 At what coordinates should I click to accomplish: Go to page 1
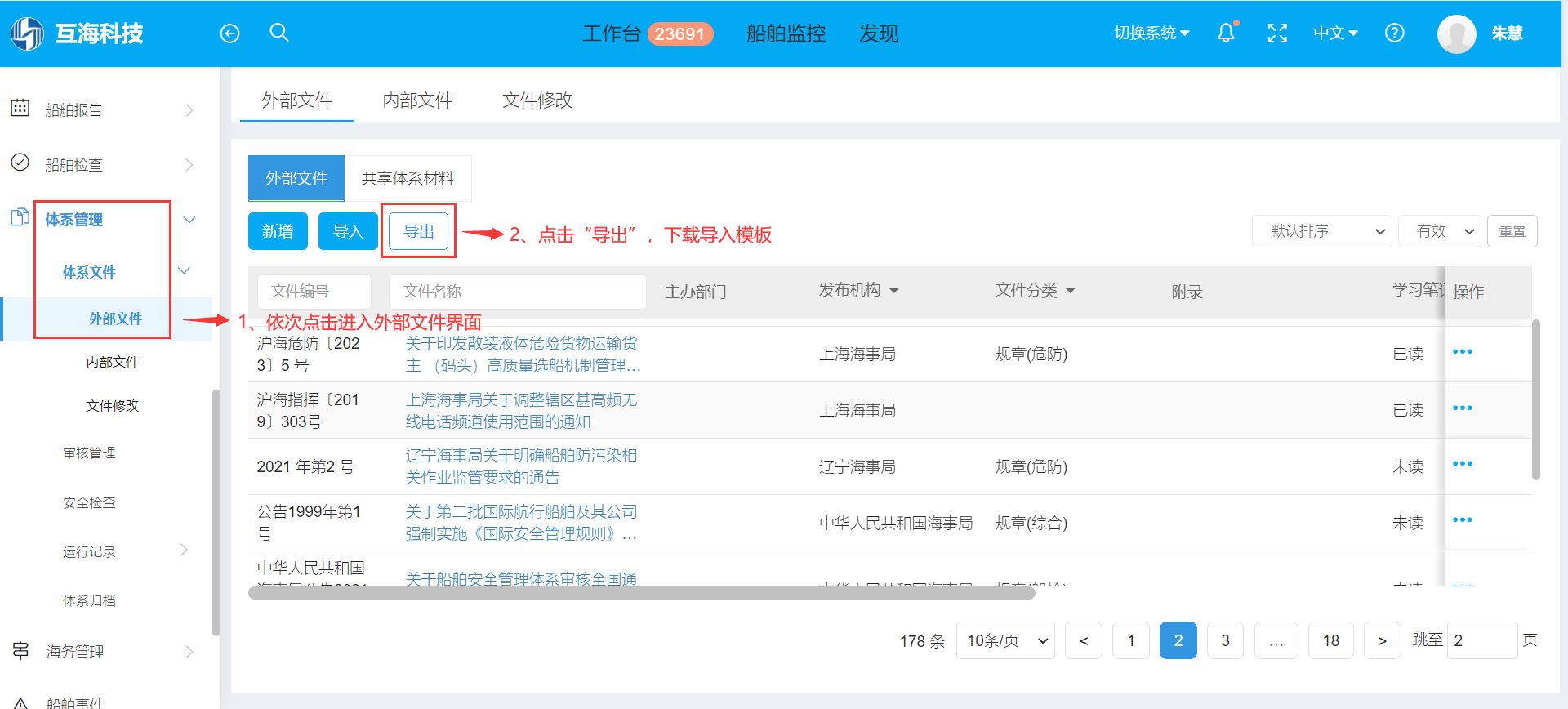pyautogui.click(x=1131, y=640)
